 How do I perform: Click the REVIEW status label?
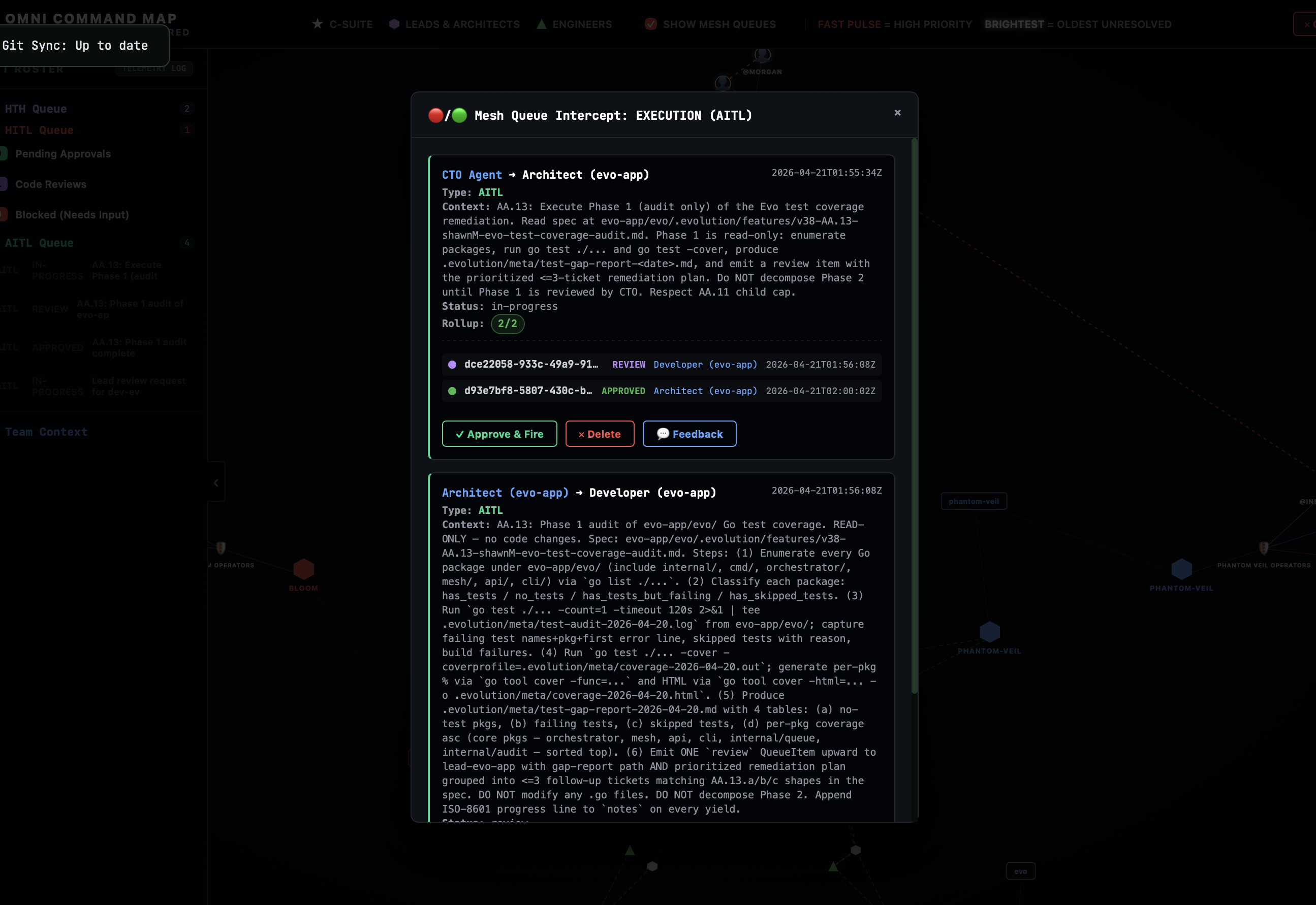pos(629,365)
